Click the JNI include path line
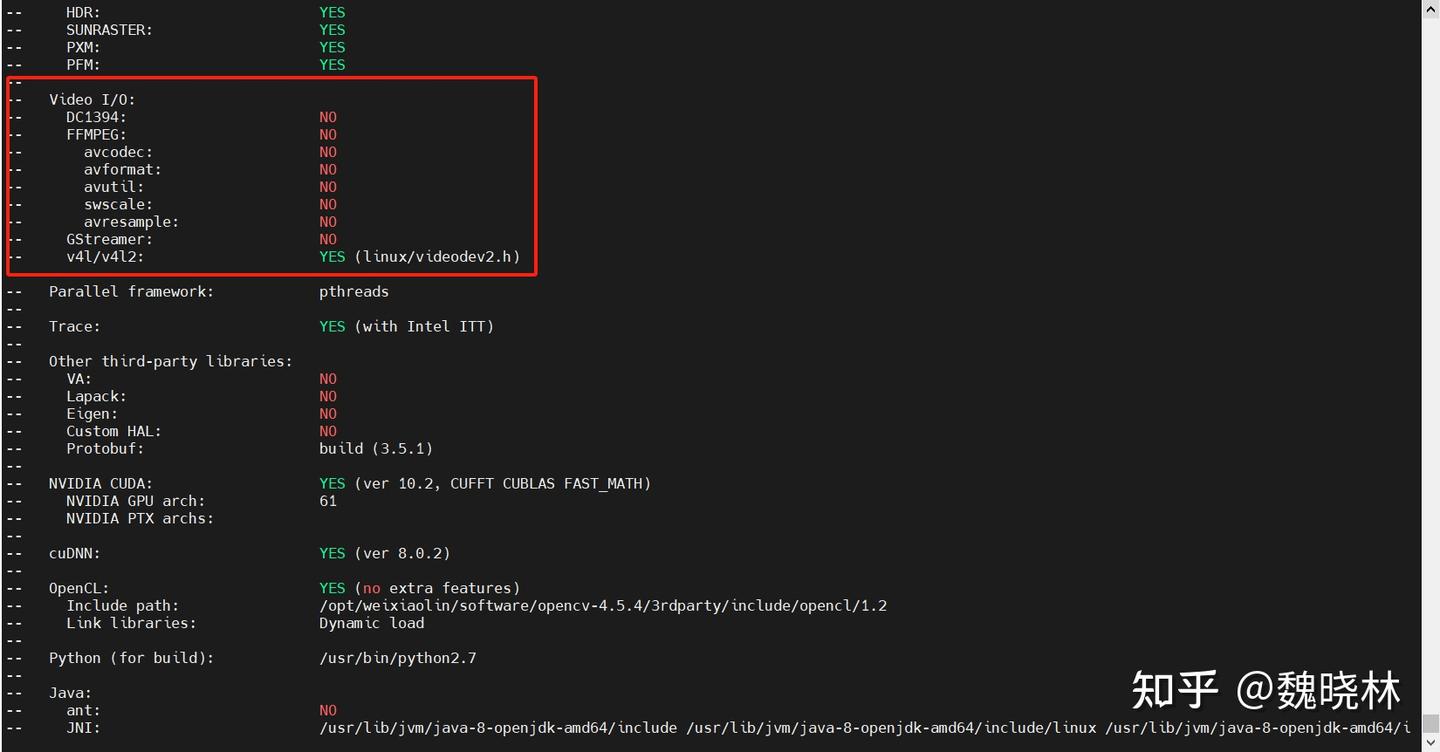 [865, 728]
